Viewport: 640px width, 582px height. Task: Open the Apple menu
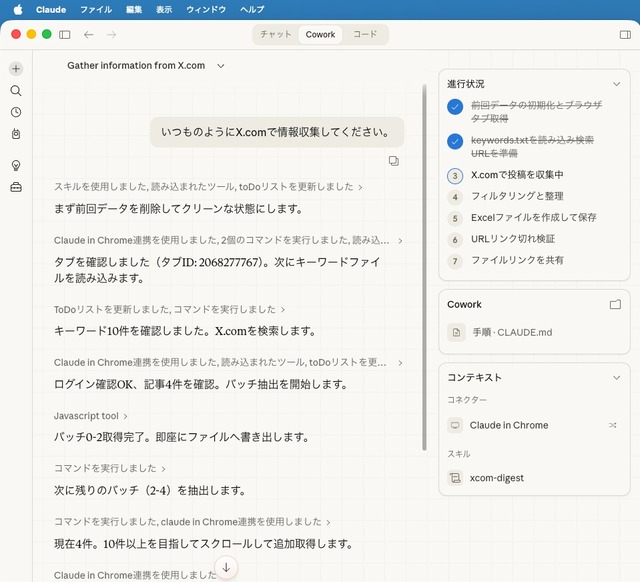[x=18, y=9]
